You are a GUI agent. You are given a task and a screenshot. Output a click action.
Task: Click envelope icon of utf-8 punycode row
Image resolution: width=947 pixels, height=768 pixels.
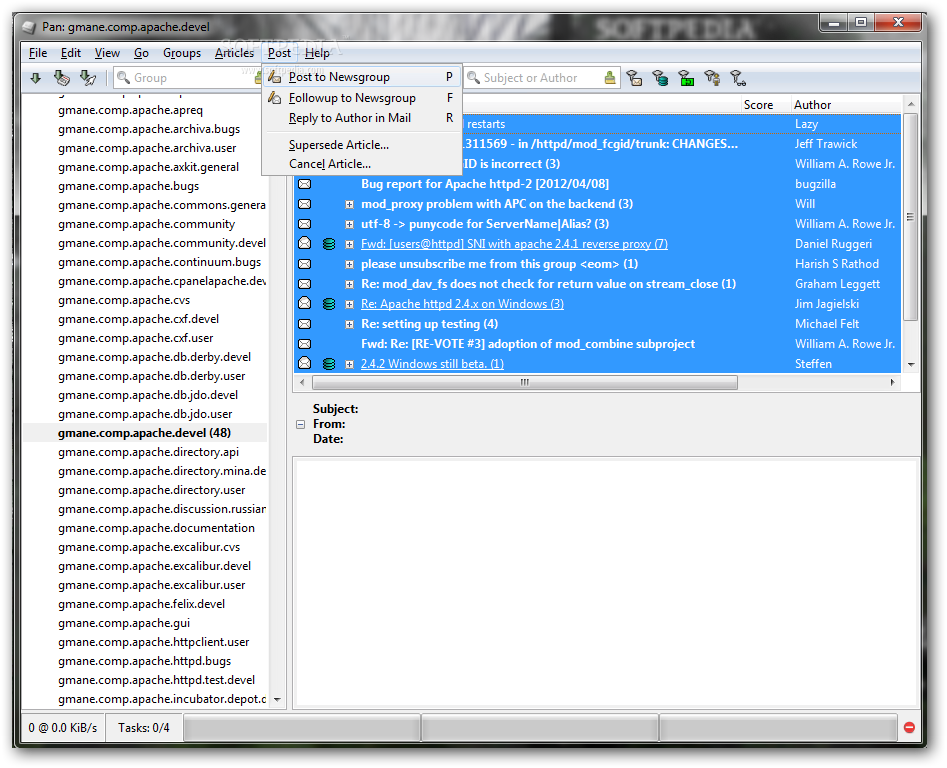(x=305, y=224)
